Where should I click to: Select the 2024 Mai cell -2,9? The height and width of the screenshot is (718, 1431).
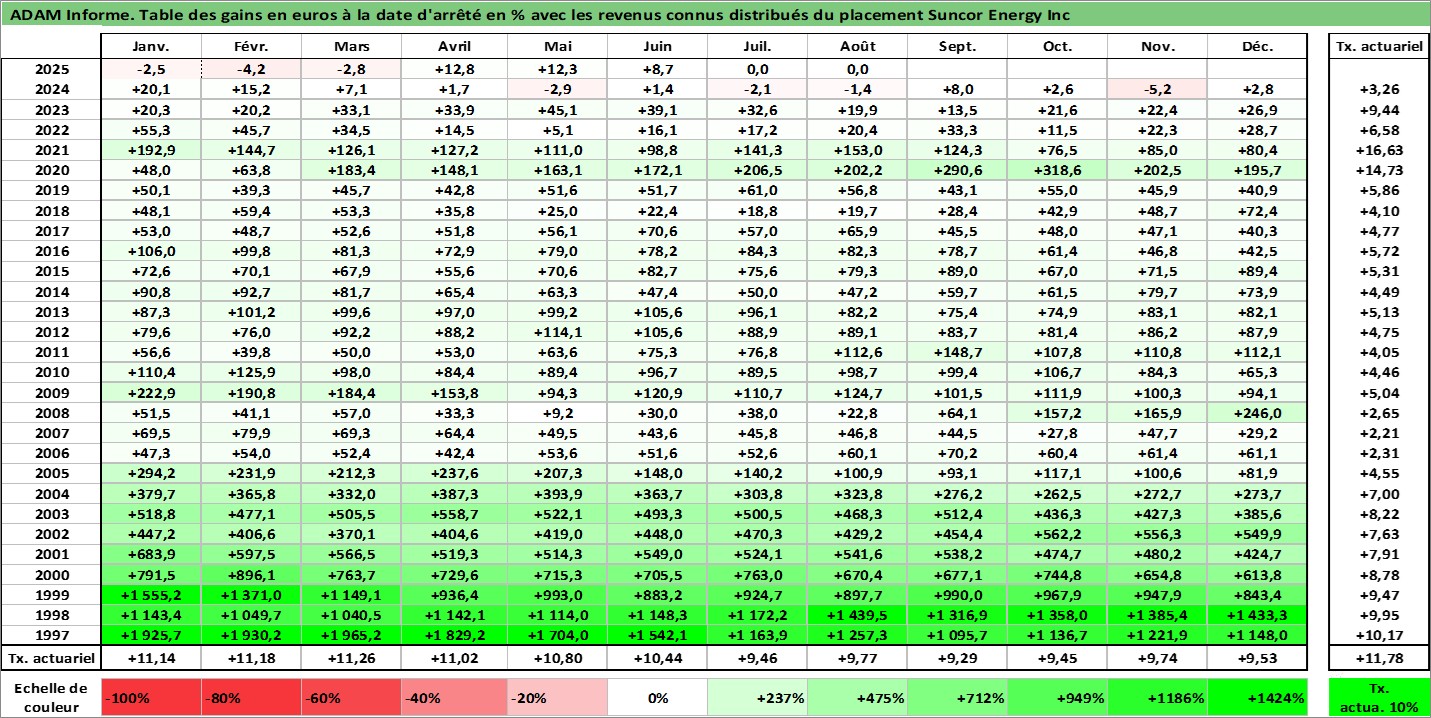557,89
